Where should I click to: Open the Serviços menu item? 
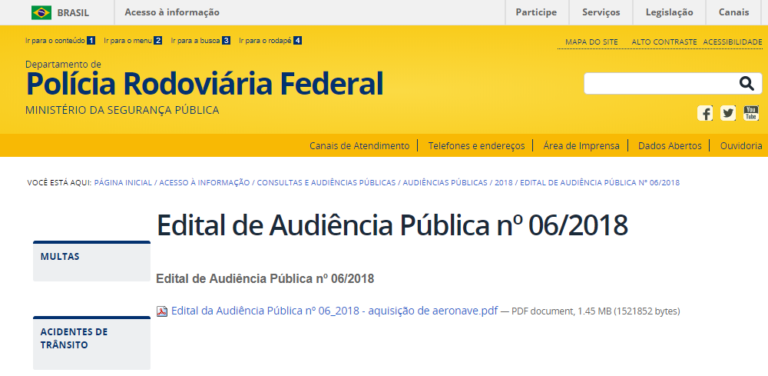pyautogui.click(x=601, y=12)
